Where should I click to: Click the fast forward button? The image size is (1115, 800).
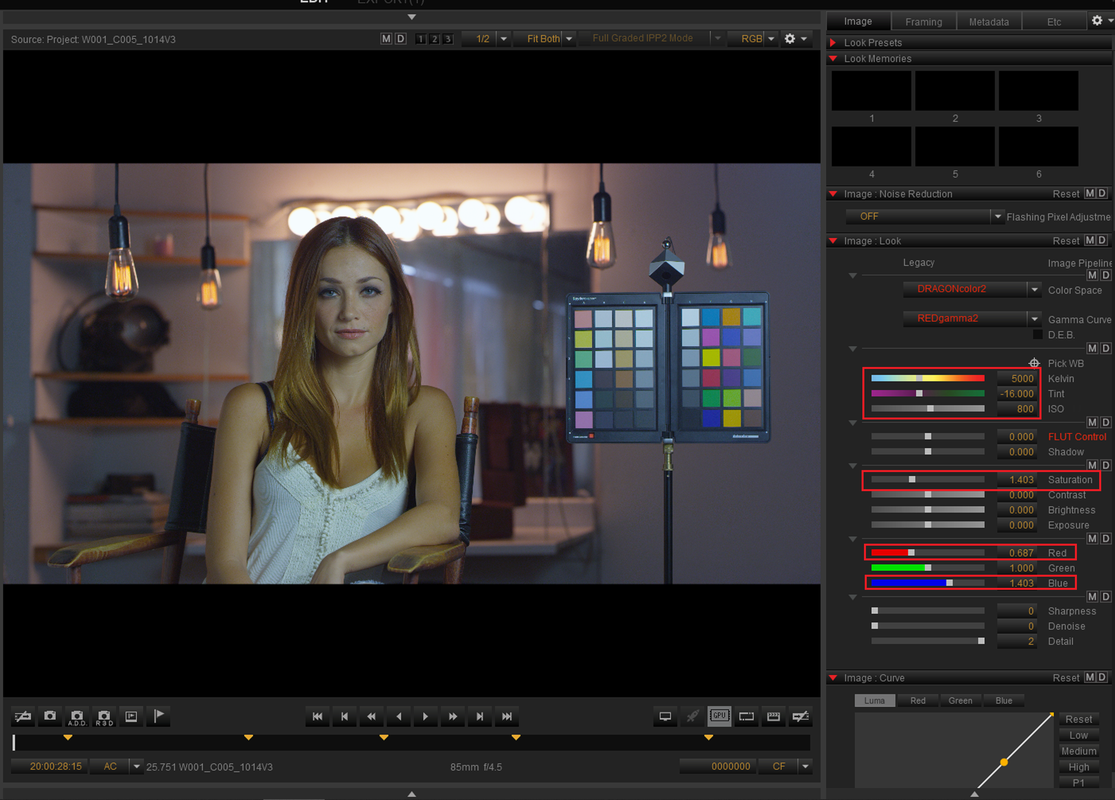[452, 716]
